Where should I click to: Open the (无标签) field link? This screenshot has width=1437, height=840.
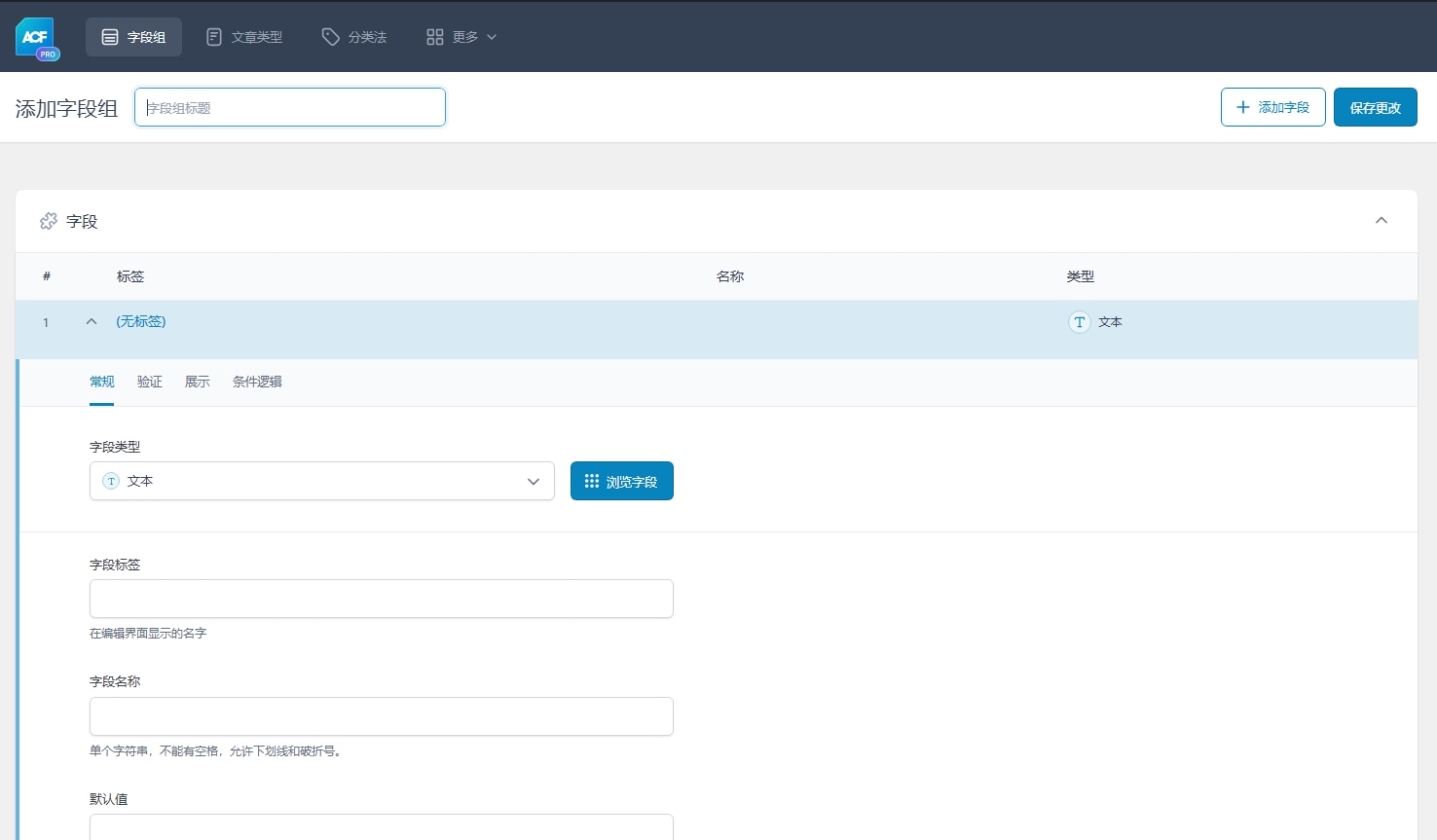click(140, 321)
